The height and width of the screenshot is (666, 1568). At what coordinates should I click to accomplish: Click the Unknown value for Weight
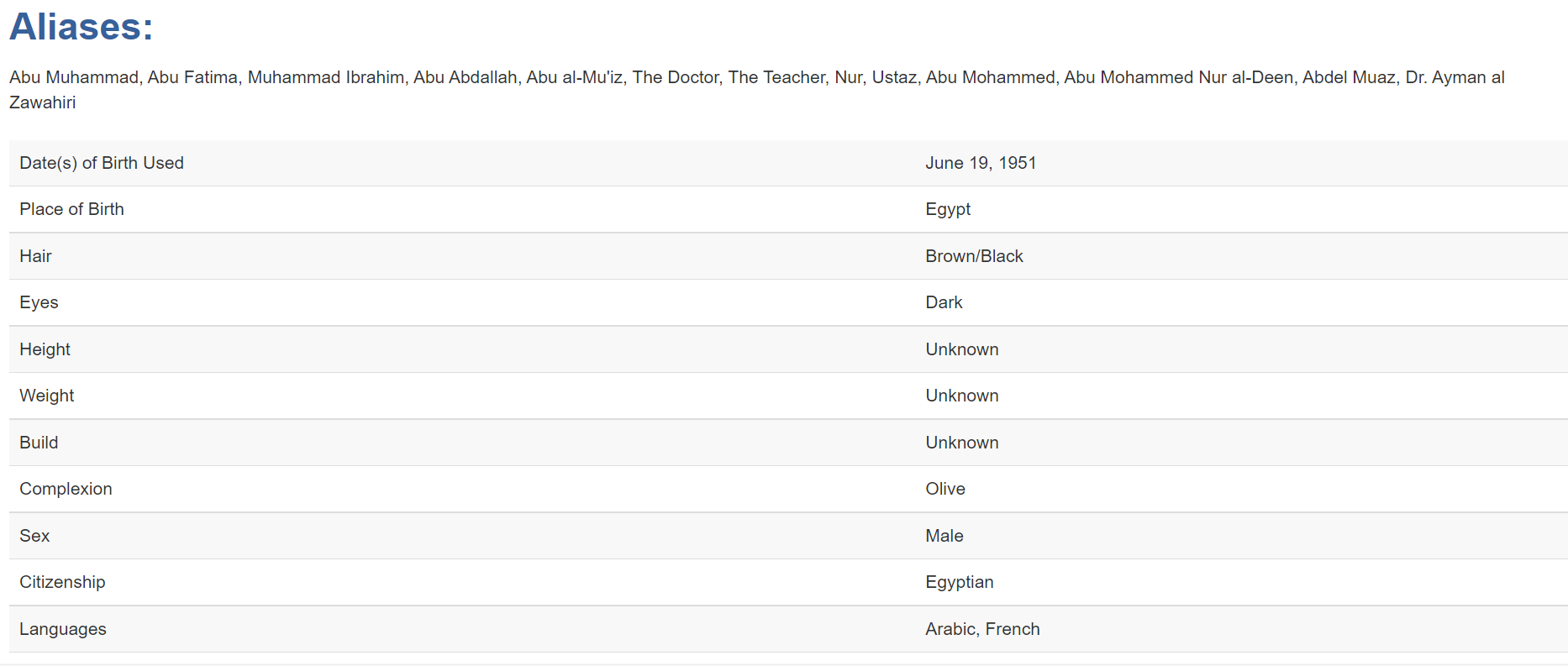pyautogui.click(x=962, y=396)
